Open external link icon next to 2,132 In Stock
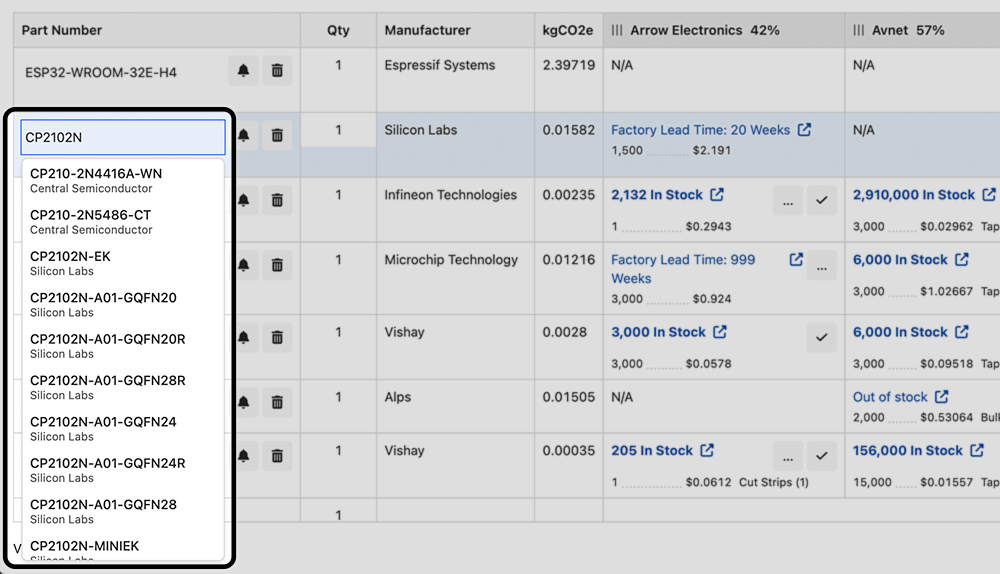The image size is (1000, 574). (717, 195)
